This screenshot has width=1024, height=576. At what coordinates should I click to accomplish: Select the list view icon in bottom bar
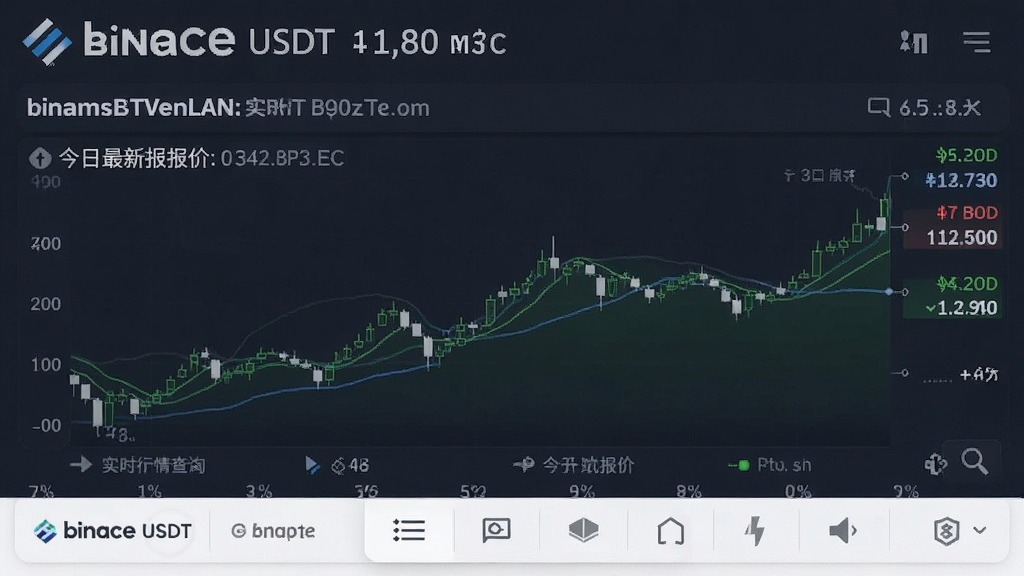pos(409,530)
